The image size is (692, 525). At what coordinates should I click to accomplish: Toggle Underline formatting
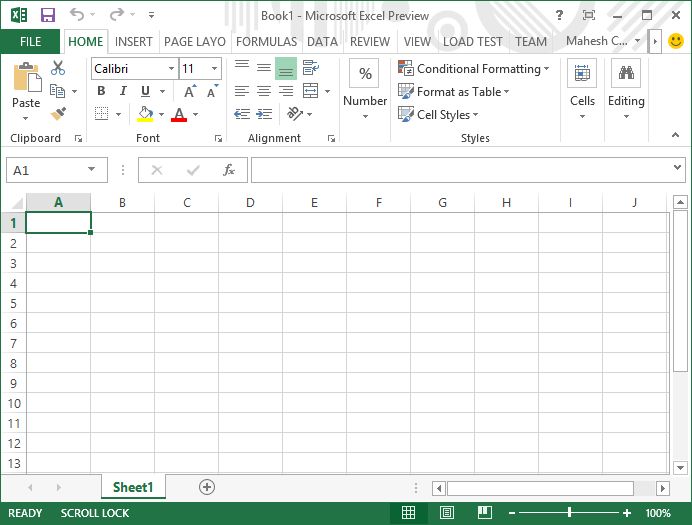point(145,91)
